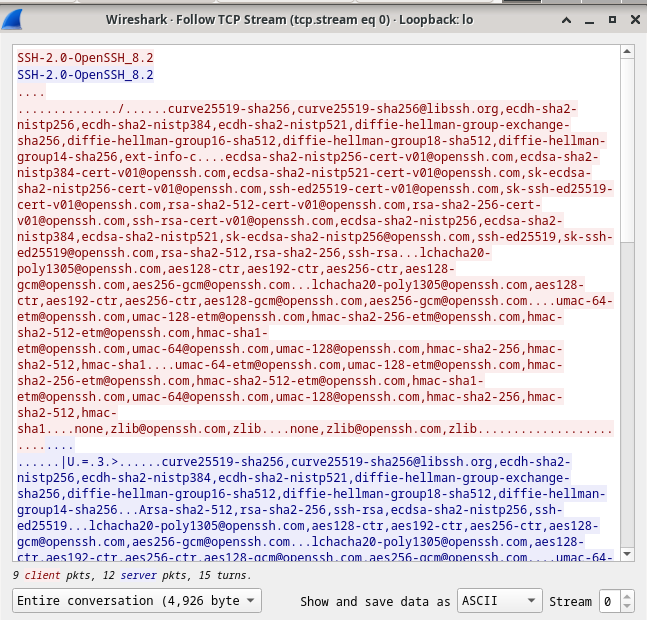The width and height of the screenshot is (647, 620).
Task: Click the Stream number input field
Action: pos(610,601)
